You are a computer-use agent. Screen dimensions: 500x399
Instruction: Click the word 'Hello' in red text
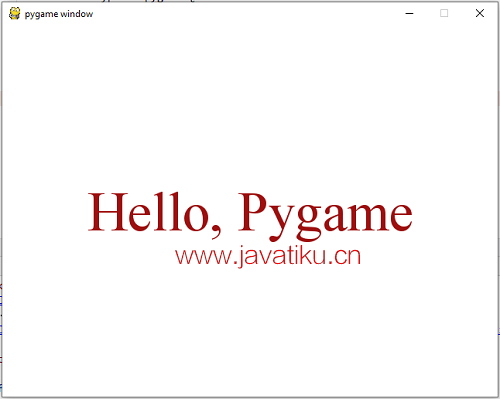148,212
